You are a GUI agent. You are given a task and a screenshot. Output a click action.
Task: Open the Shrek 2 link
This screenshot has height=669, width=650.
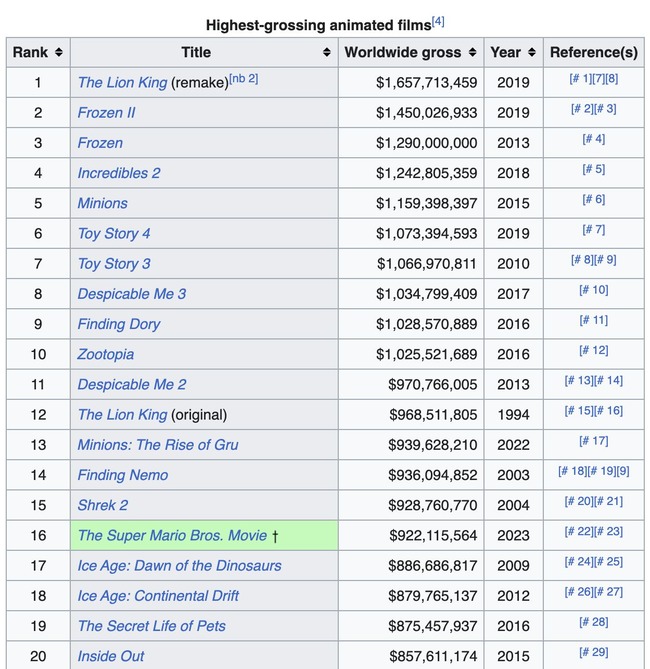pos(103,505)
